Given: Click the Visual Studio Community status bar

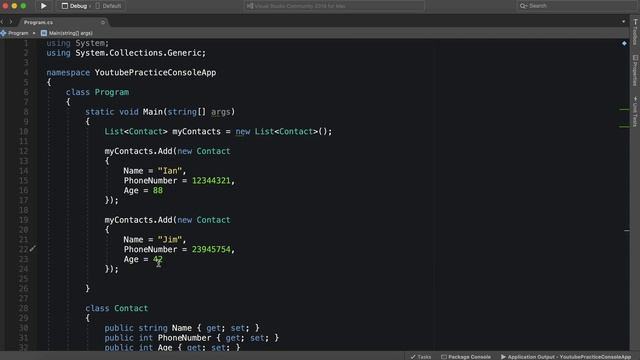Looking at the screenshot, I should [x=334, y=6].
